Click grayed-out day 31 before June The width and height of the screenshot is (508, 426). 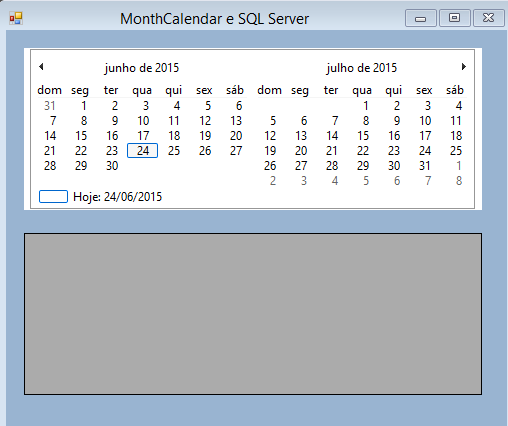50,106
